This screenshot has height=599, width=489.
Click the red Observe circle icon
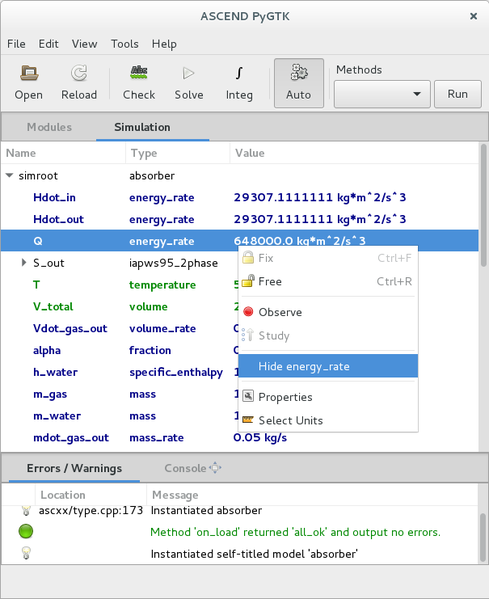248,312
